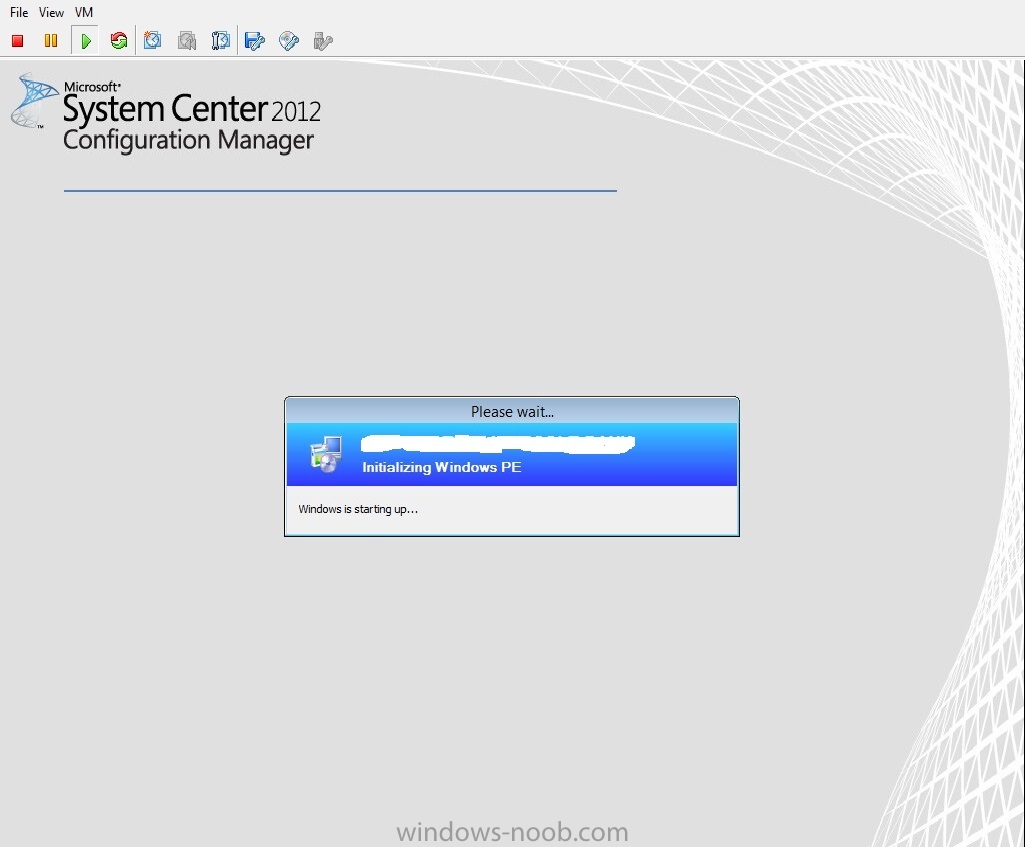Open the VM menu
This screenshot has height=847, width=1025.
(84, 12)
